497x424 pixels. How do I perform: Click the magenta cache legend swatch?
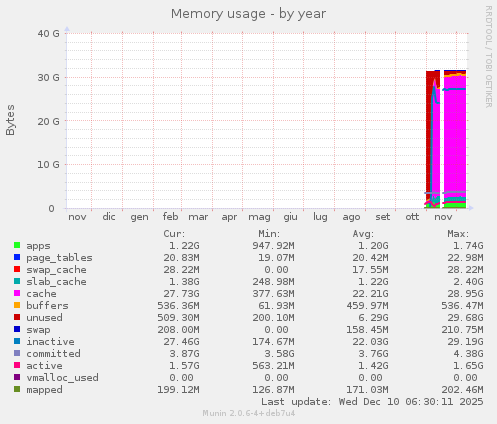pyautogui.click(x=17, y=293)
